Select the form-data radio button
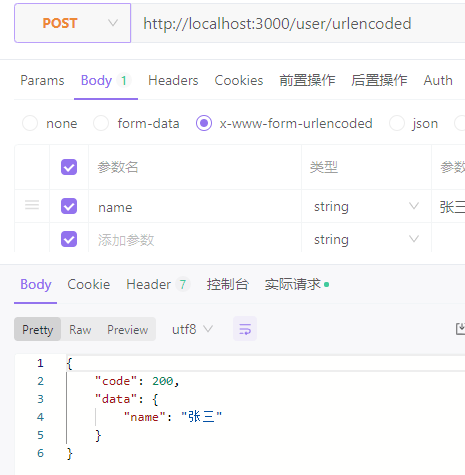This screenshot has height=475, width=465. pos(101,123)
